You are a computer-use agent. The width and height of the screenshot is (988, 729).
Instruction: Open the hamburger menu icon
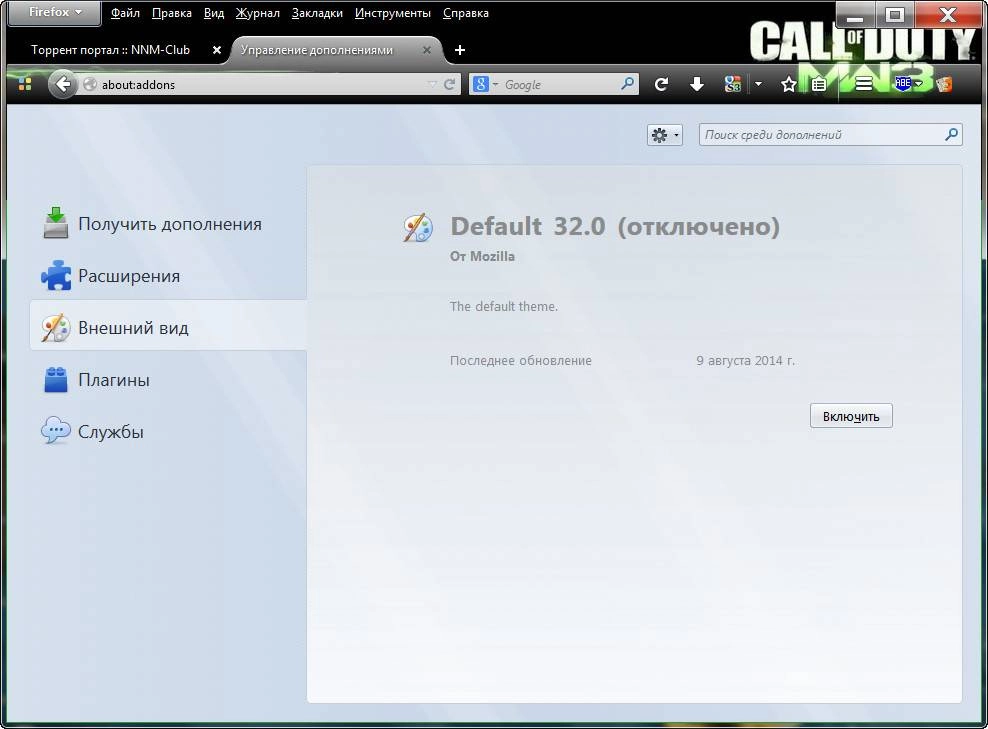tap(863, 84)
